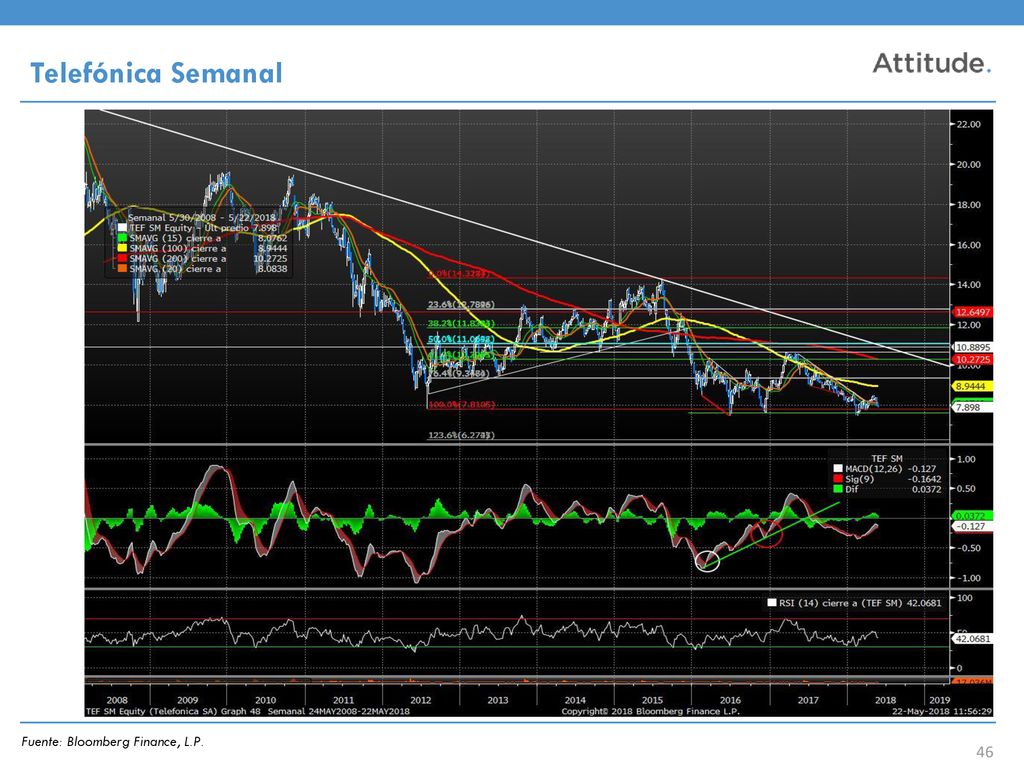Click the Attitude logo in the header
Image resolution: width=1024 pixels, height=768 pixels.
coord(932,63)
